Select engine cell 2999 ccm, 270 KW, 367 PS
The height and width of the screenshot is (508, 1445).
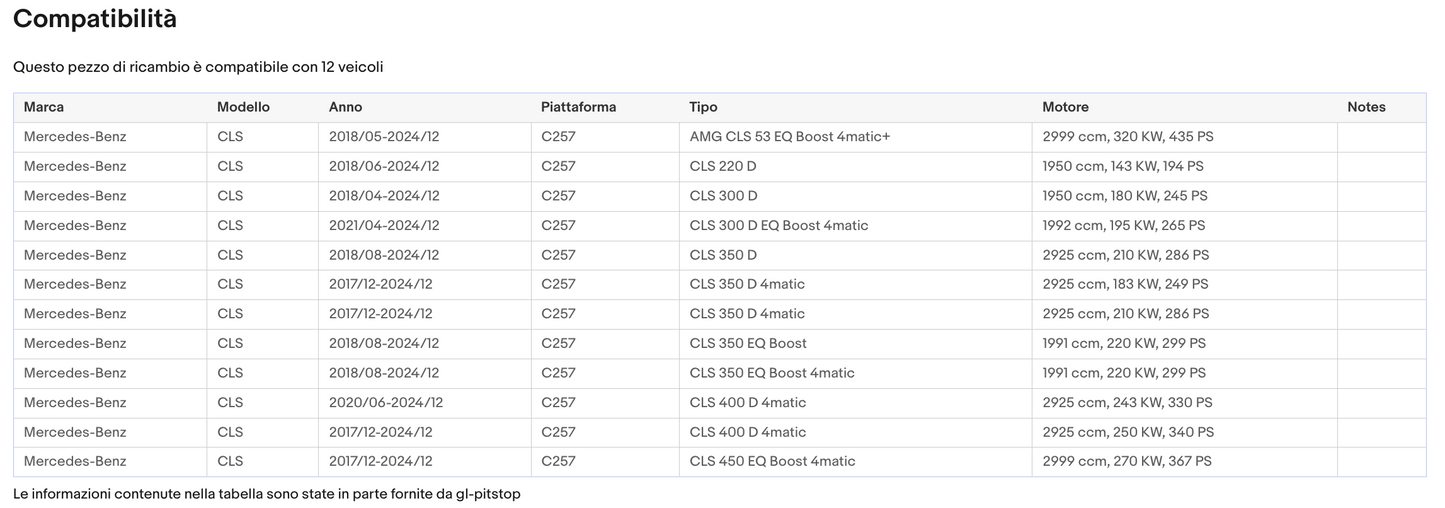(x=1126, y=461)
